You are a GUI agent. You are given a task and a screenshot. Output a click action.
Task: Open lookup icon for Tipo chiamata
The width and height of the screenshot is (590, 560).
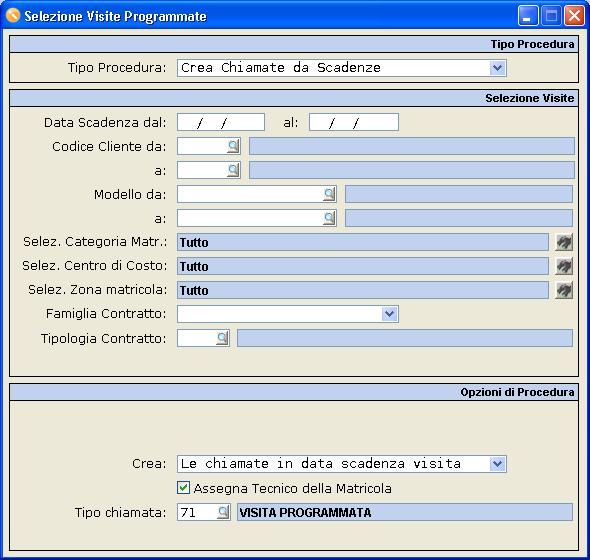223,512
